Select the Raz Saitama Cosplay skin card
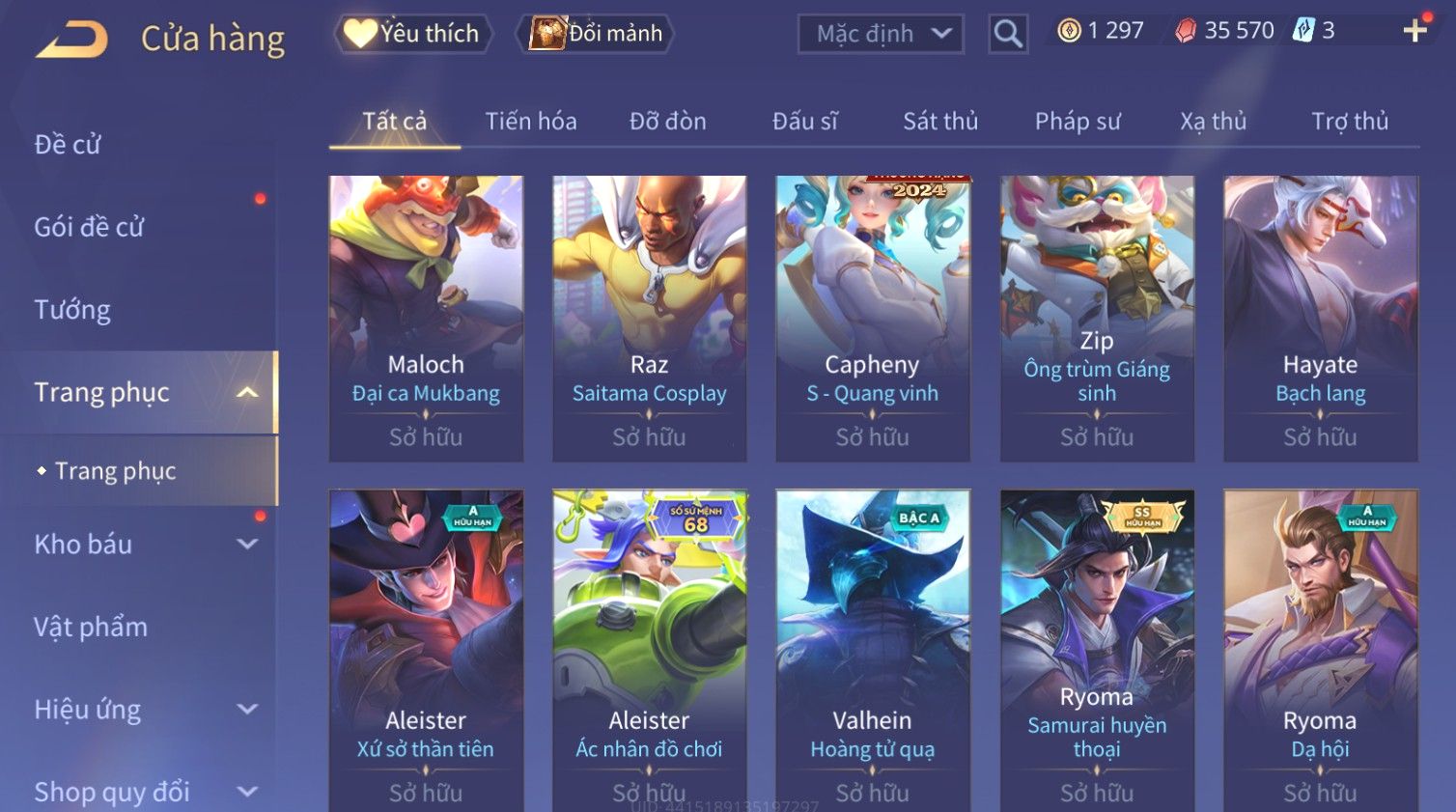The height and width of the screenshot is (812, 1456). pos(649,318)
